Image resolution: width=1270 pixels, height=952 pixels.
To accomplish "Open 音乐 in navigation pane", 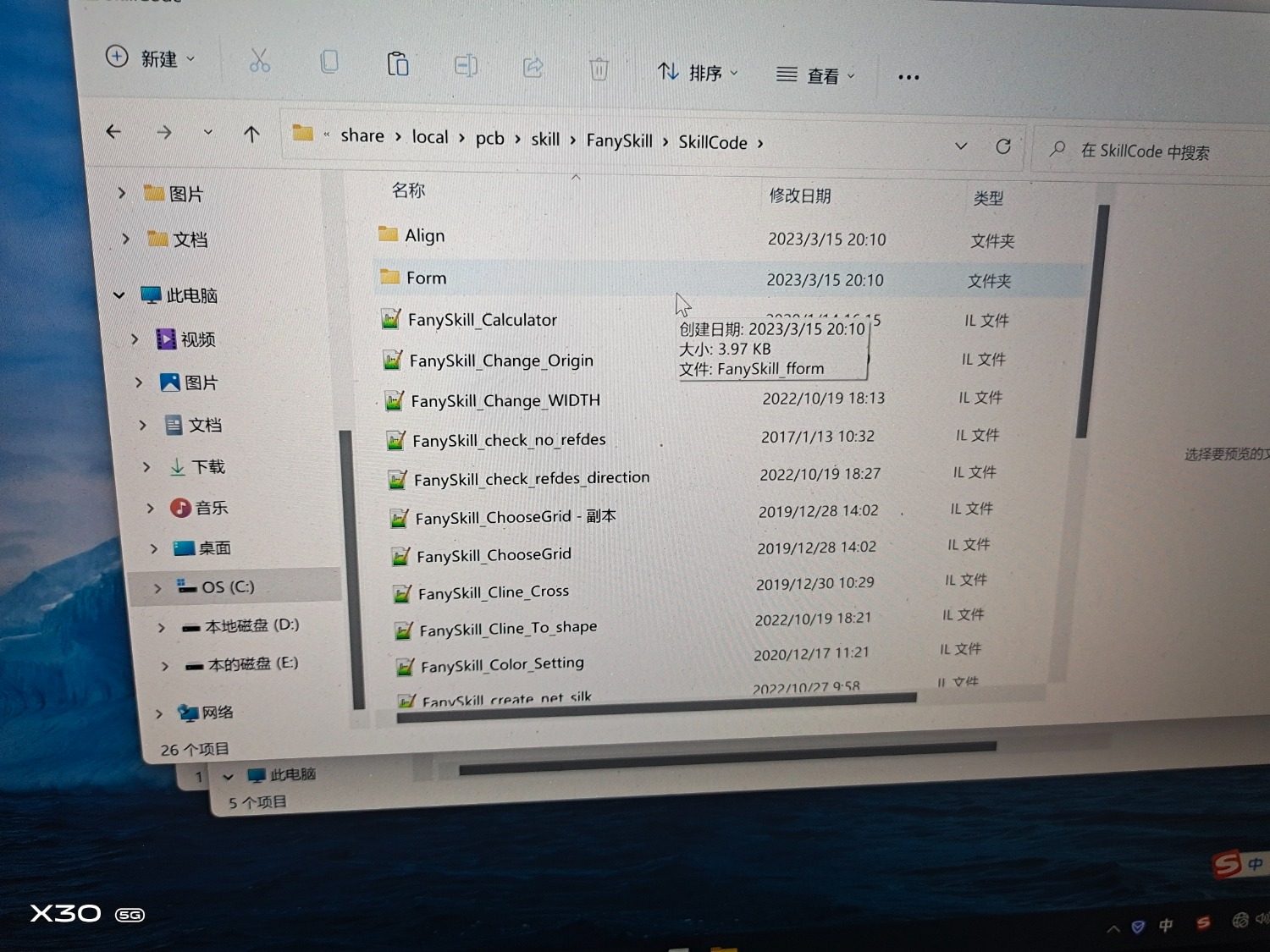I will [x=200, y=508].
